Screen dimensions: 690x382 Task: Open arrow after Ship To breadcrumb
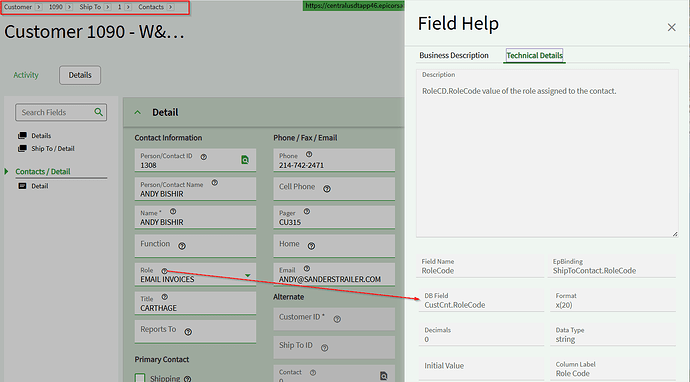pyautogui.click(x=107, y=7)
